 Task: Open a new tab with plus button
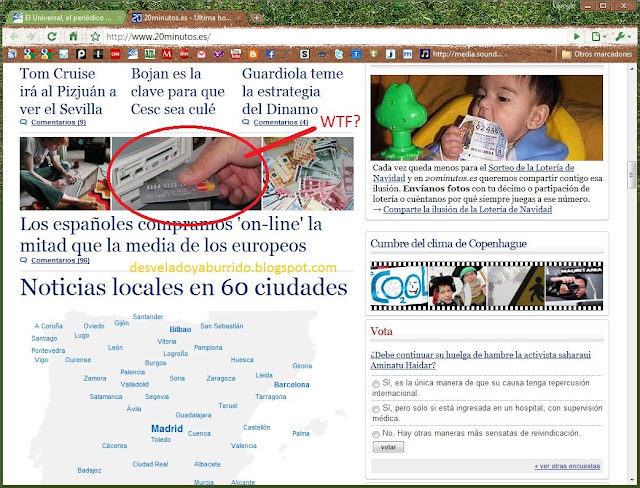click(256, 18)
